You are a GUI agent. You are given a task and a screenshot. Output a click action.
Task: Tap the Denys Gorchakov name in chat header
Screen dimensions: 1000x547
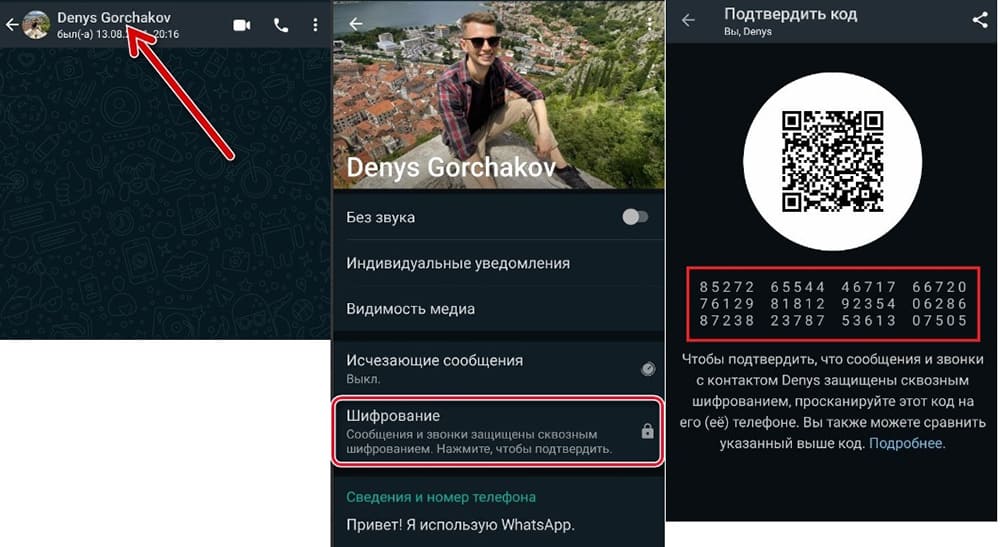(x=114, y=18)
